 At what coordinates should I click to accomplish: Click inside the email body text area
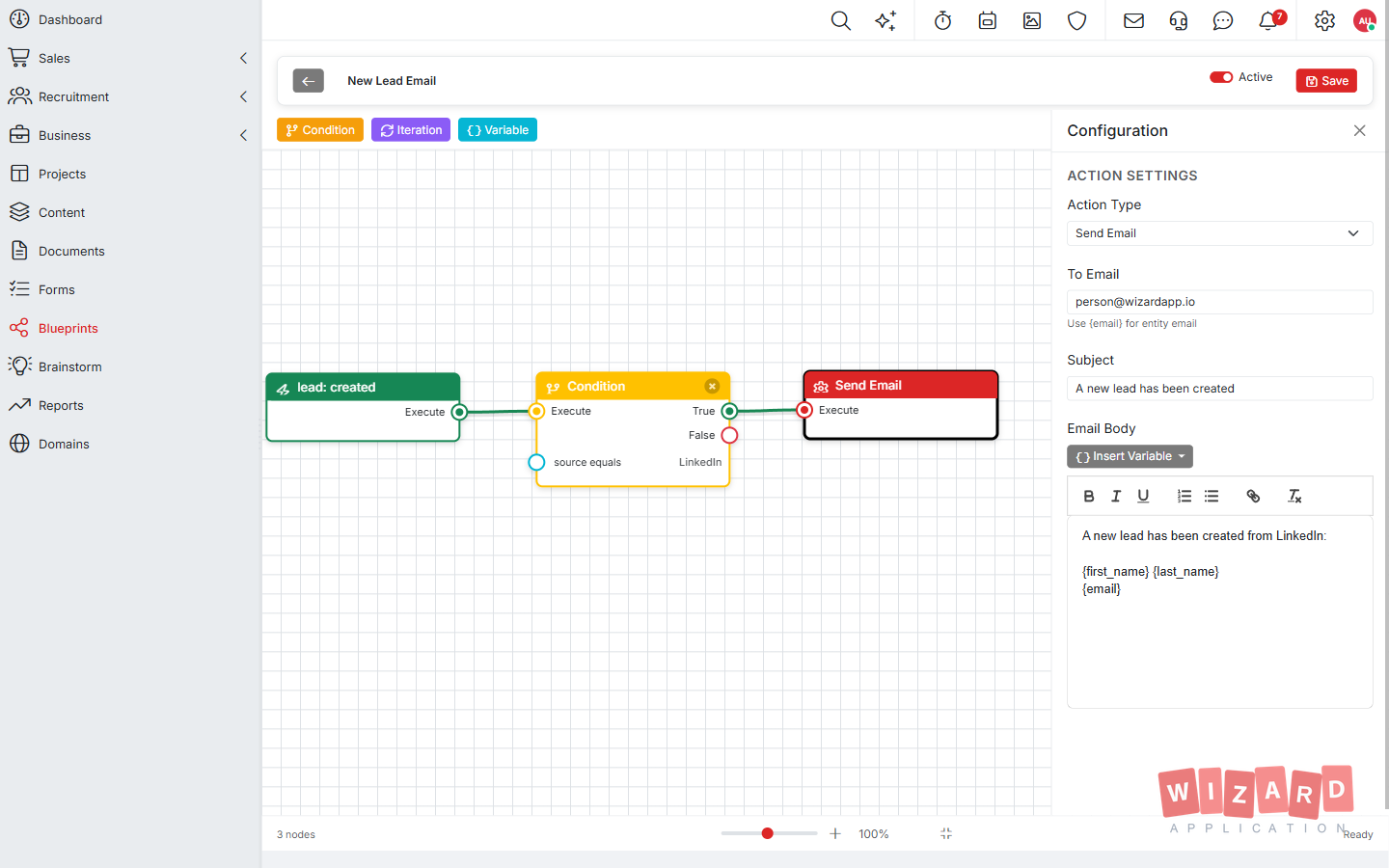coord(1219,612)
